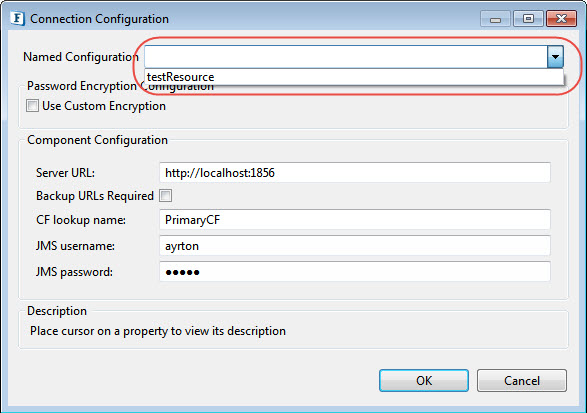
Task: Select the JMS password field
Action: 355,272
